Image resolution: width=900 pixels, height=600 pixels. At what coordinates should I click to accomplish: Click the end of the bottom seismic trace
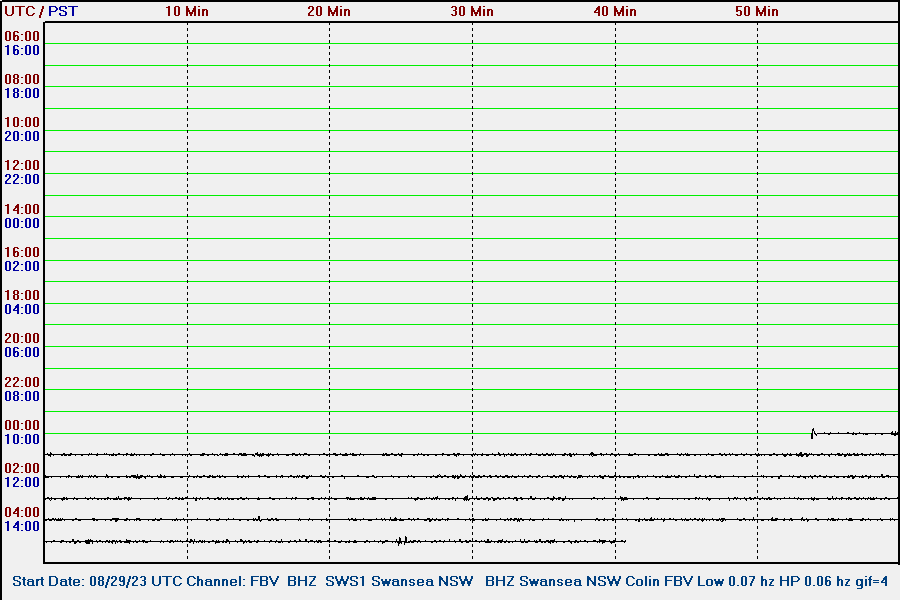(624, 541)
